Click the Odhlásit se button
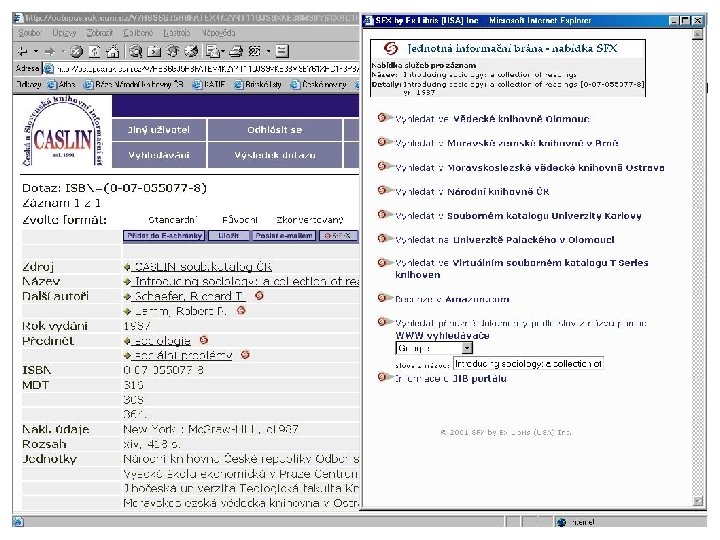 pos(275,130)
